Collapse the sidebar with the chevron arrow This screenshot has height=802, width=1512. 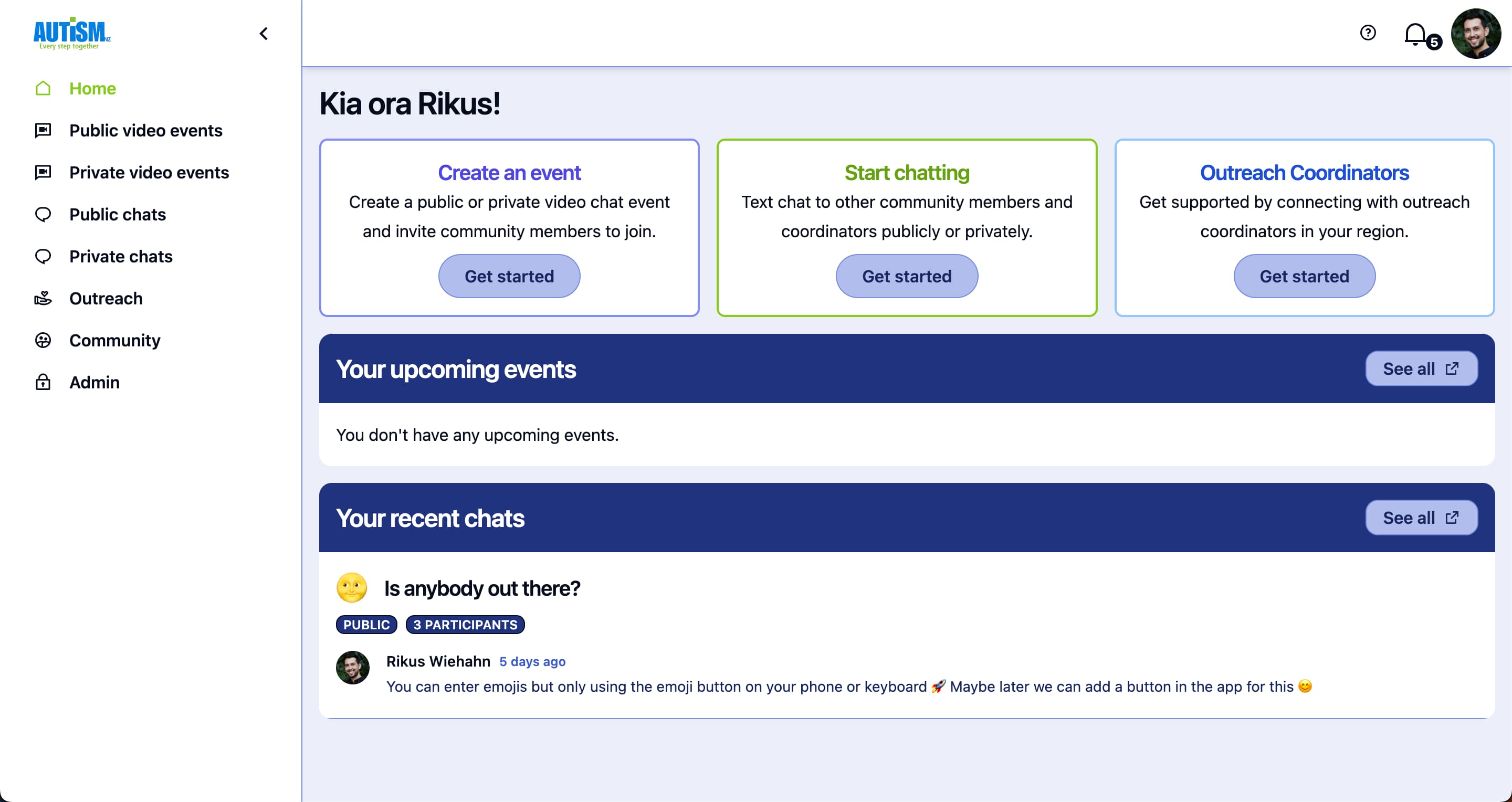264,34
